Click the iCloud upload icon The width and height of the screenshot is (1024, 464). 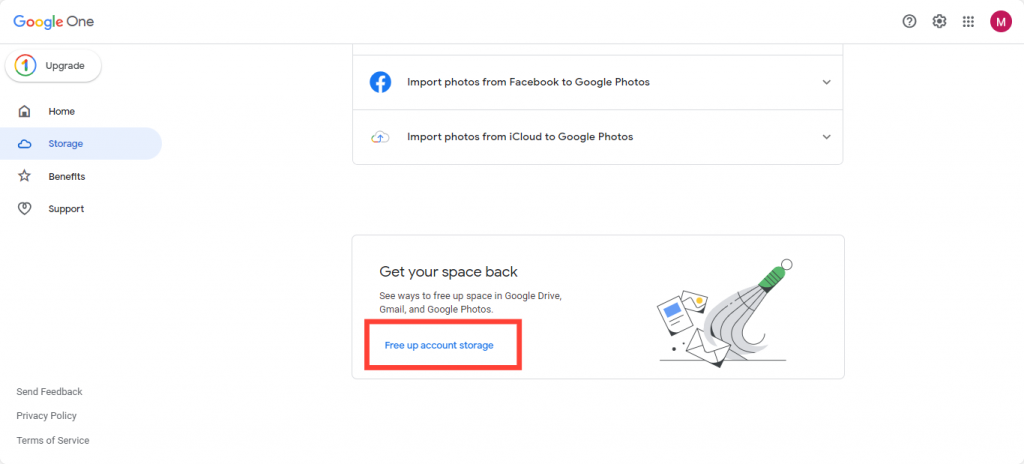380,137
